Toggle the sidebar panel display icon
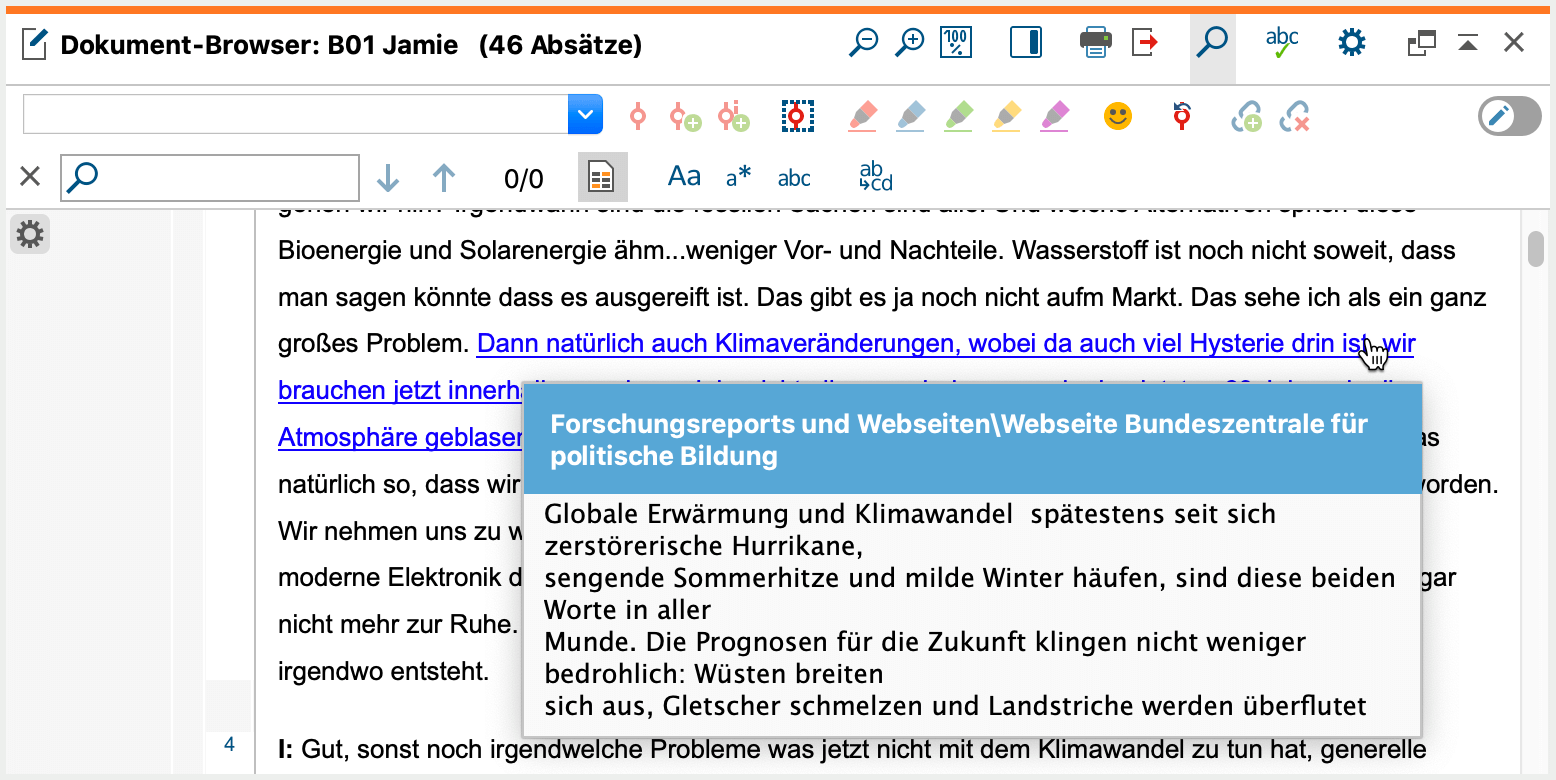 [x=1026, y=43]
